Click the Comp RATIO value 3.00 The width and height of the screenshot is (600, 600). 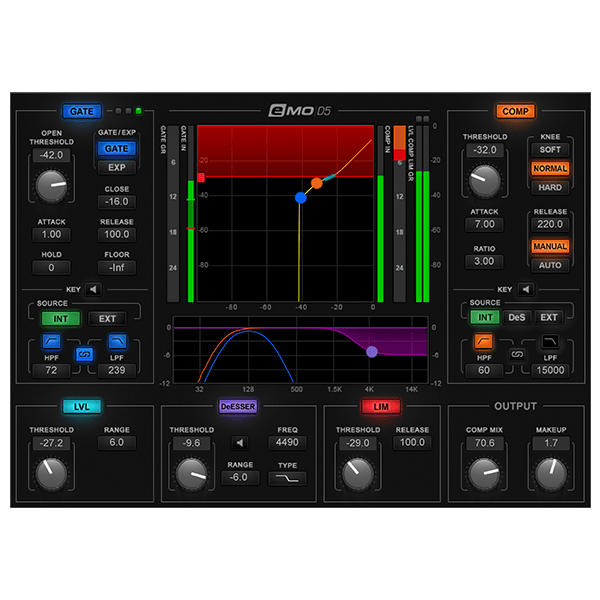click(x=484, y=261)
